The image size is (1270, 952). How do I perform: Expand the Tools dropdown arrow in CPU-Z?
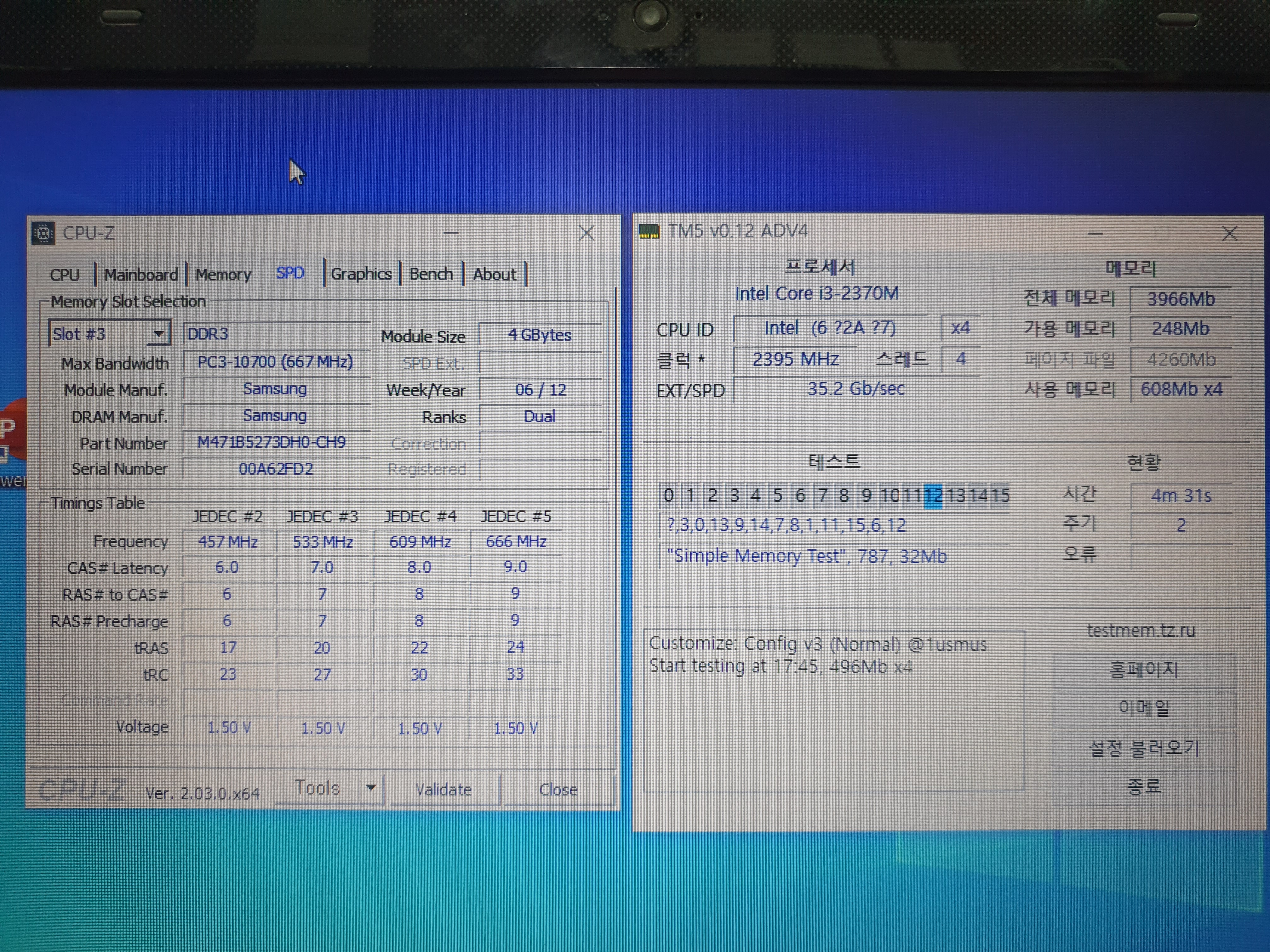pyautogui.click(x=371, y=789)
